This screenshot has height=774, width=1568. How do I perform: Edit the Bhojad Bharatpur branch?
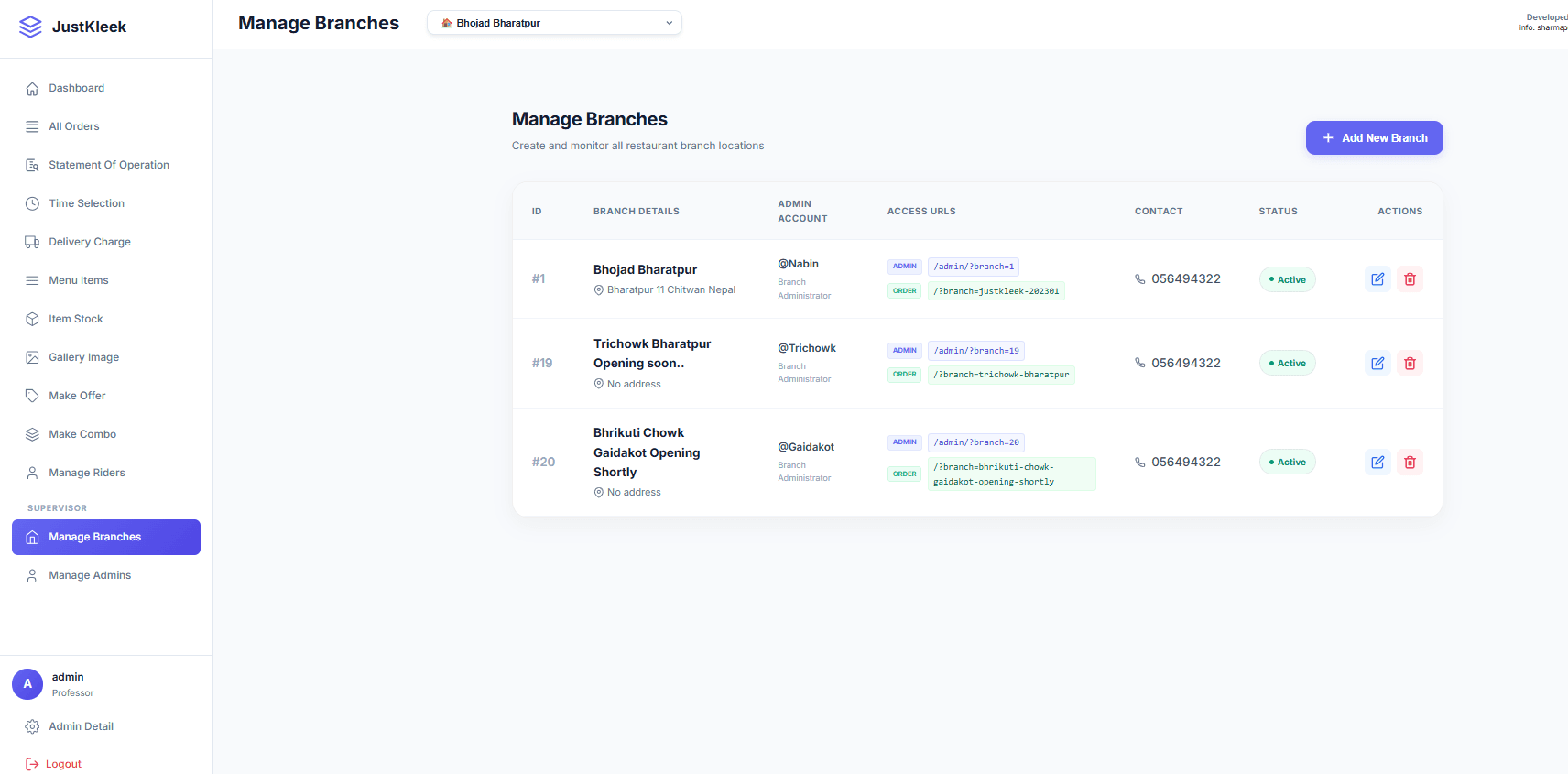[x=1377, y=279]
